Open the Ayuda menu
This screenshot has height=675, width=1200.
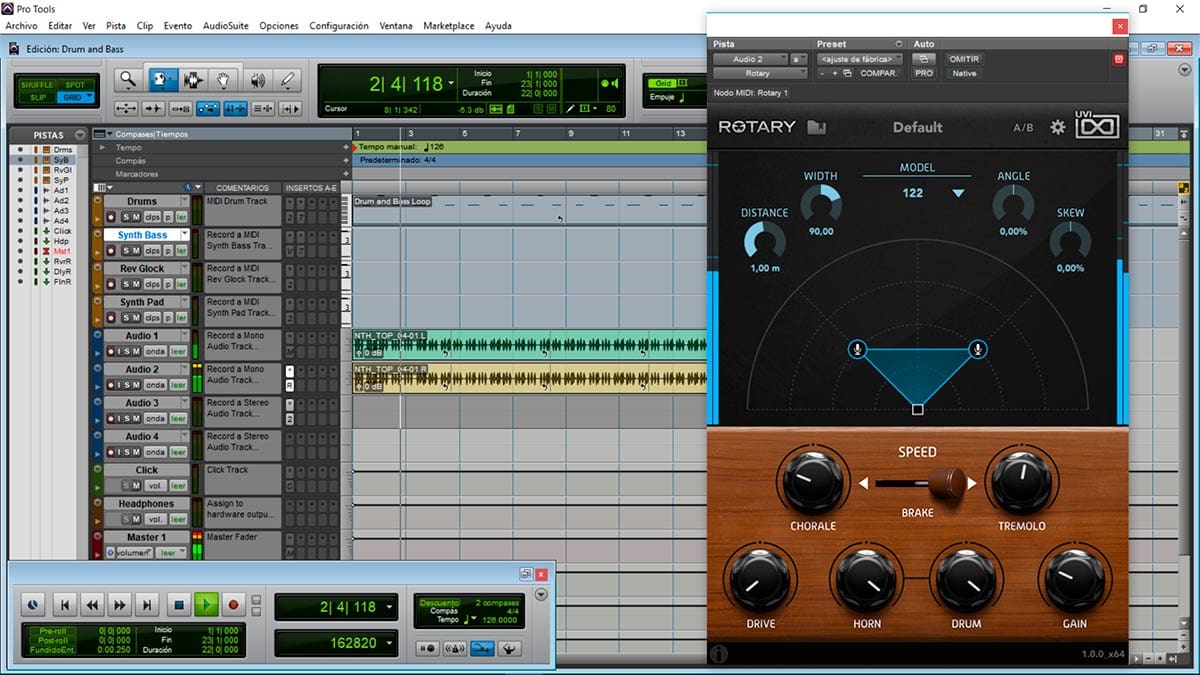(x=498, y=25)
